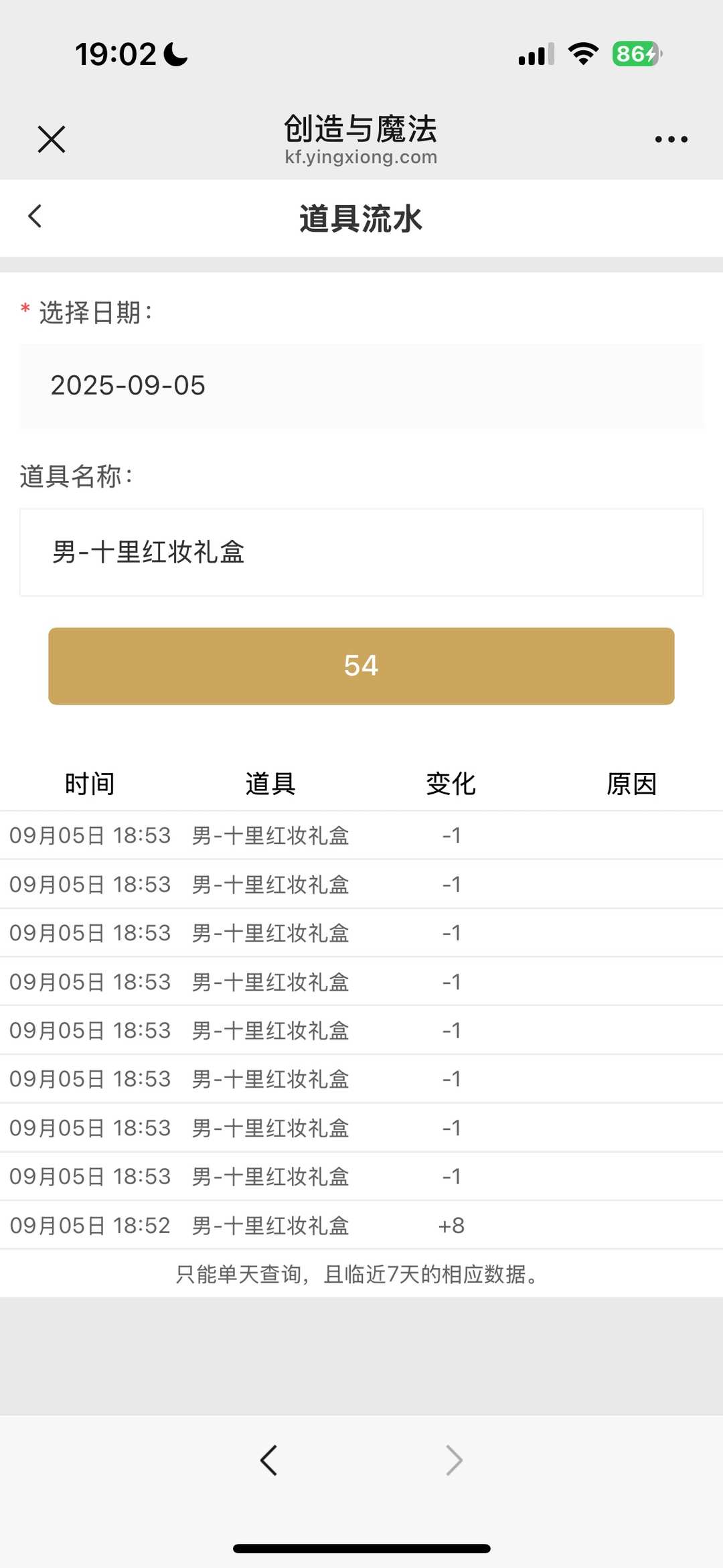Tap the iOS home indicator bar

(x=361, y=1549)
